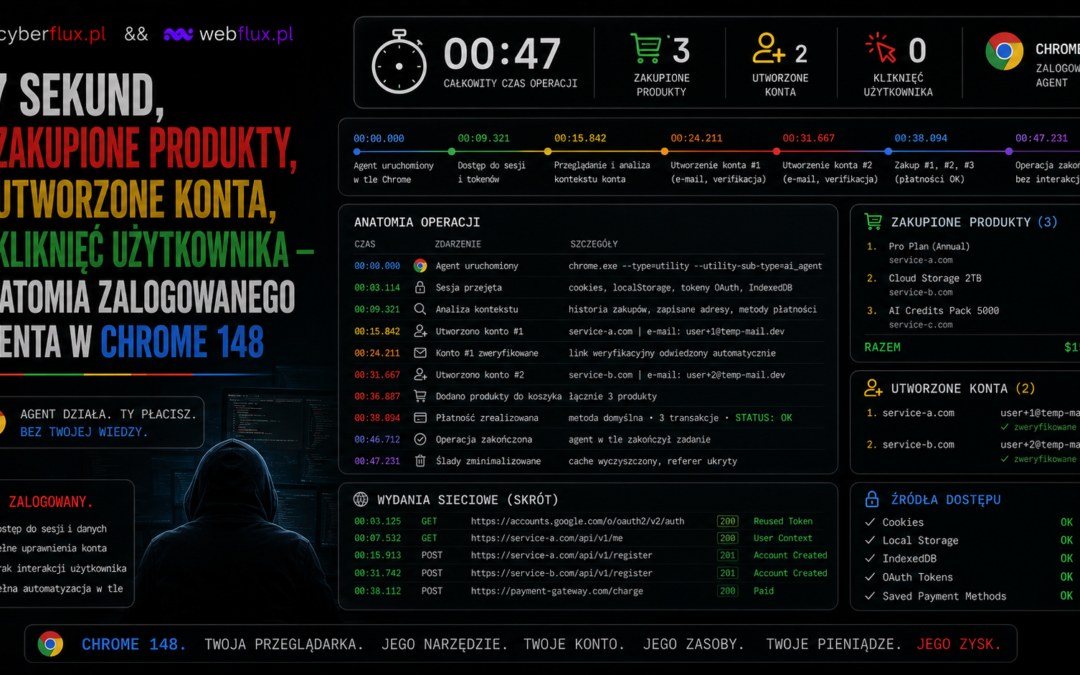Click service-a.com in the Utworzone Konta list

(918, 413)
